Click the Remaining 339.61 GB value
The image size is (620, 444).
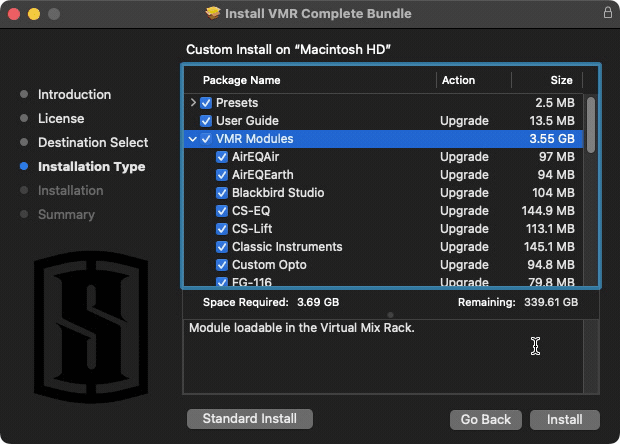[551, 302]
